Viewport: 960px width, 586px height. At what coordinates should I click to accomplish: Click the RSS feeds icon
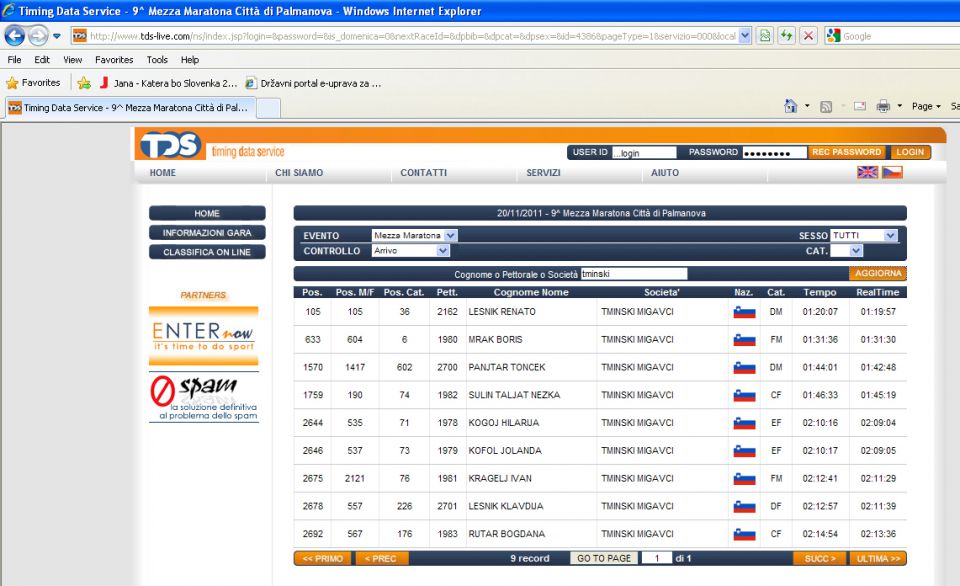826,107
